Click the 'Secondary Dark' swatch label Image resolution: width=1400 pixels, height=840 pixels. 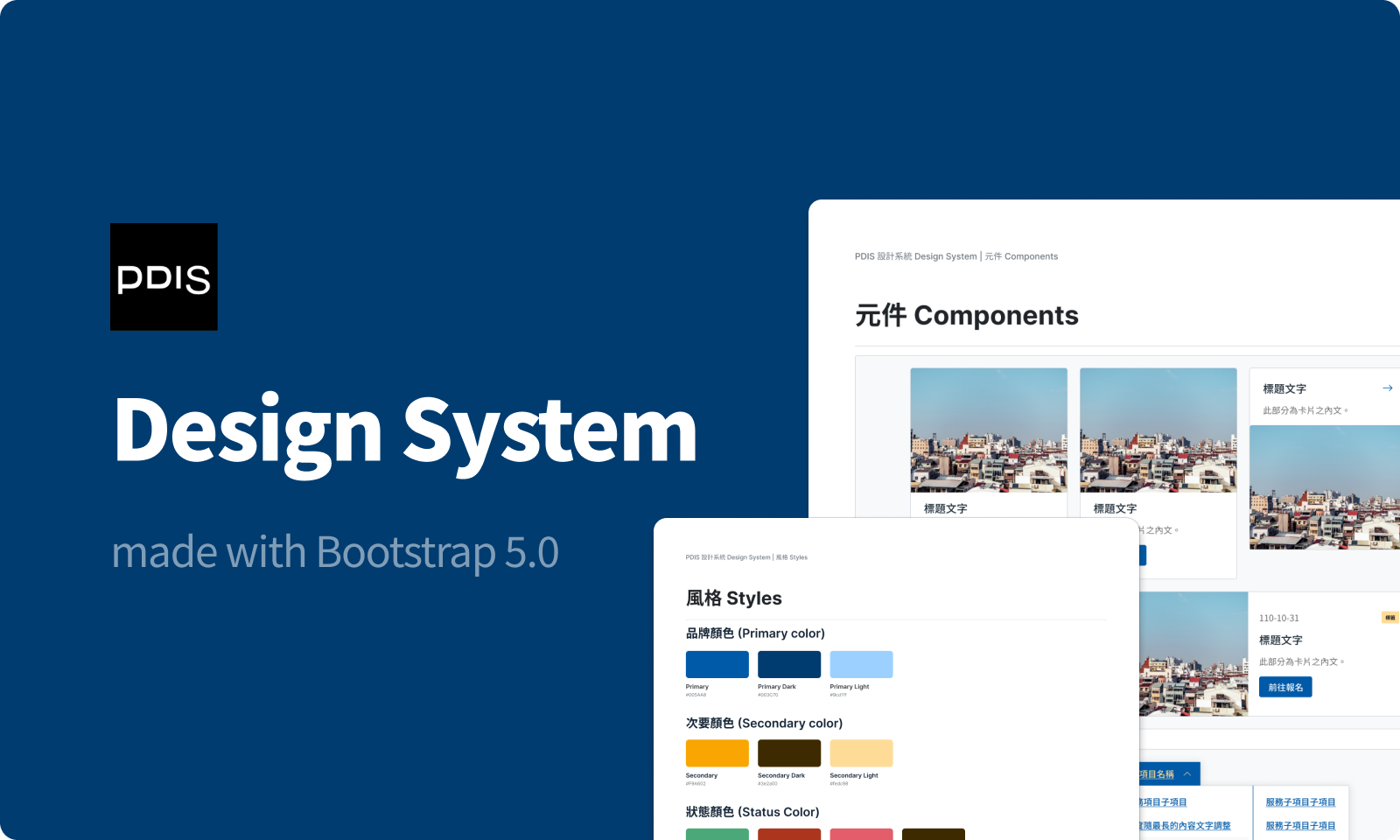tap(781, 775)
